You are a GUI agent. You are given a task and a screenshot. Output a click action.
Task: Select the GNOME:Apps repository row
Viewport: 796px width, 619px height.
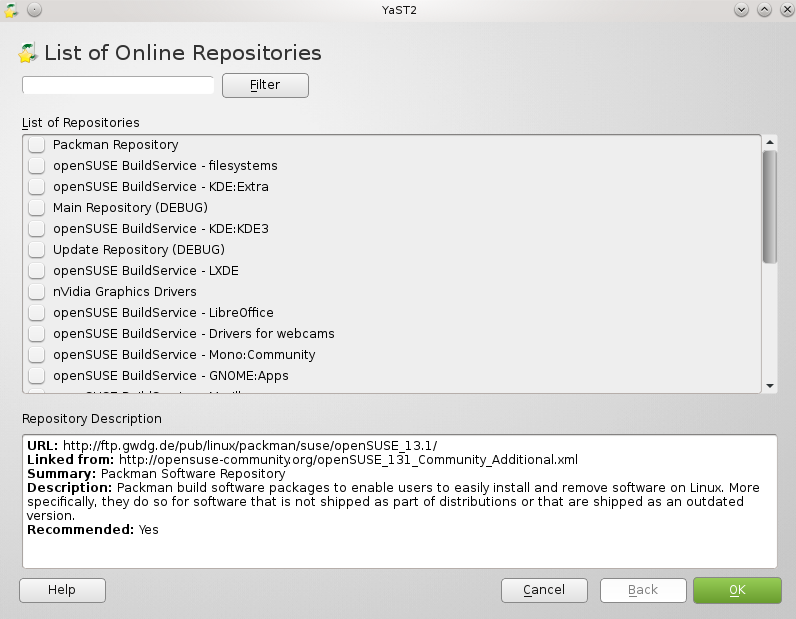click(x=170, y=376)
